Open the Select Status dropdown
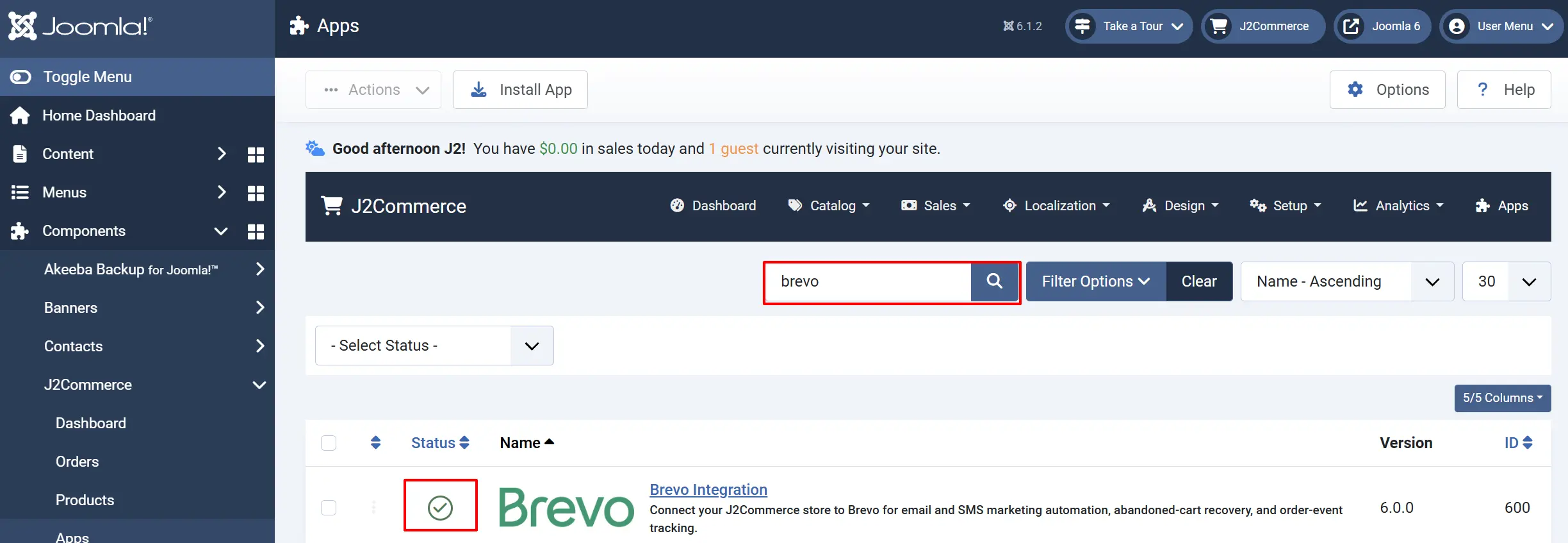The image size is (1568, 543). coord(434,346)
